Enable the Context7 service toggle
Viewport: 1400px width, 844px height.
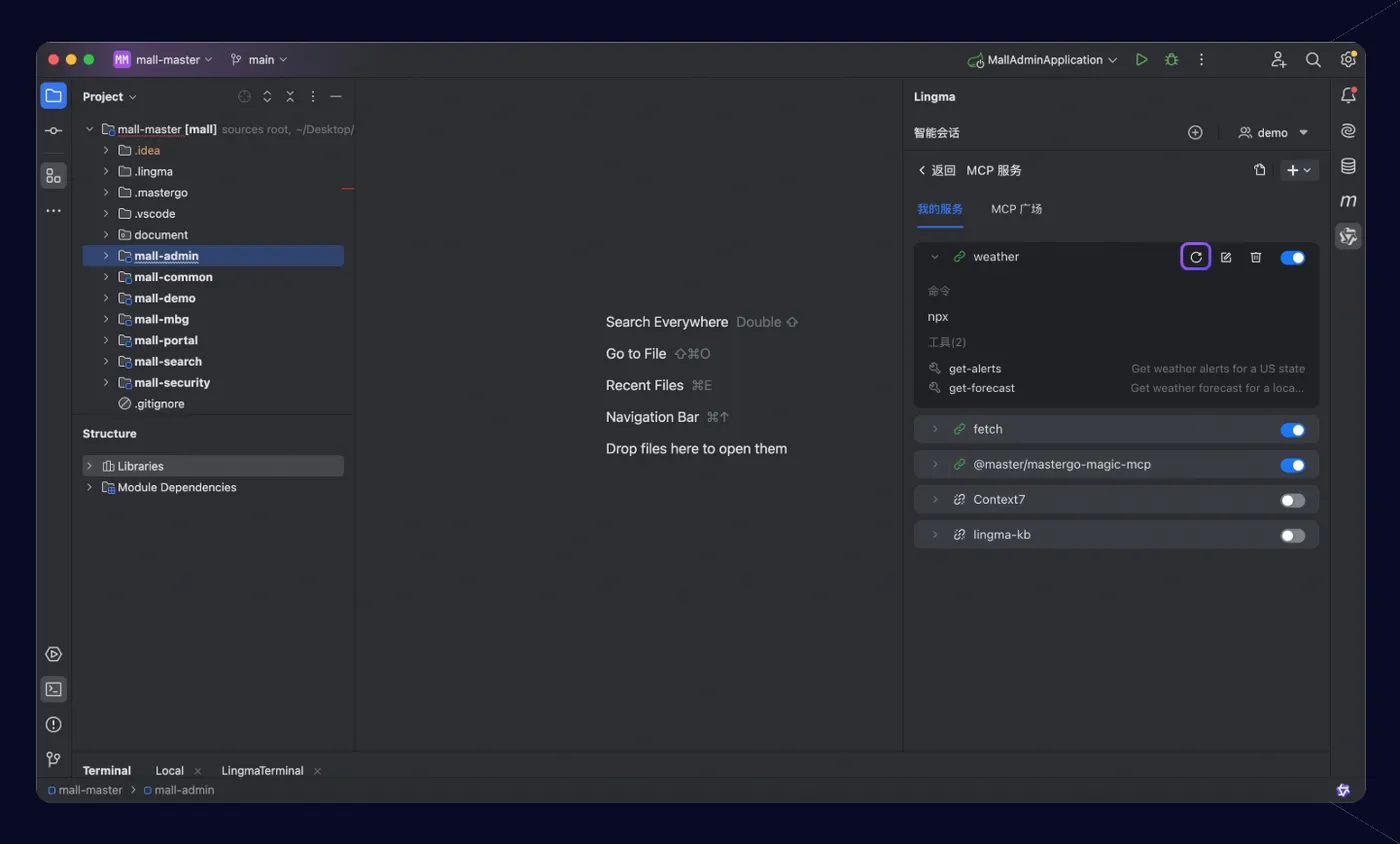click(x=1293, y=500)
